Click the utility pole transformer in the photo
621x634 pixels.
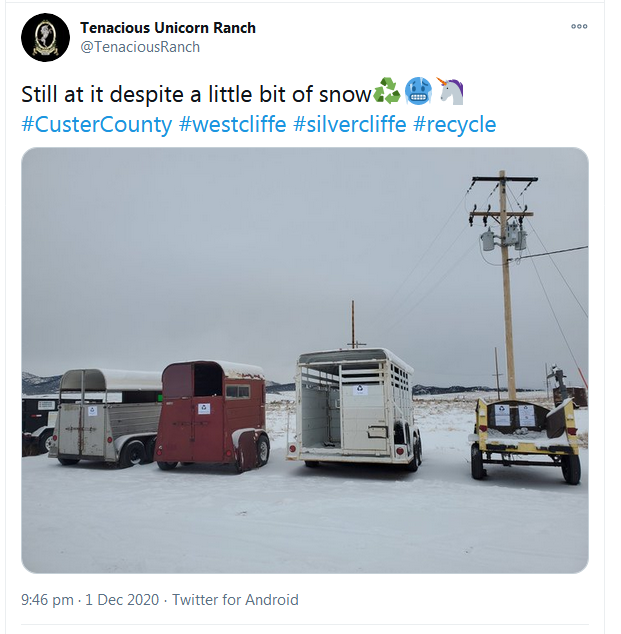pyautogui.click(x=504, y=238)
